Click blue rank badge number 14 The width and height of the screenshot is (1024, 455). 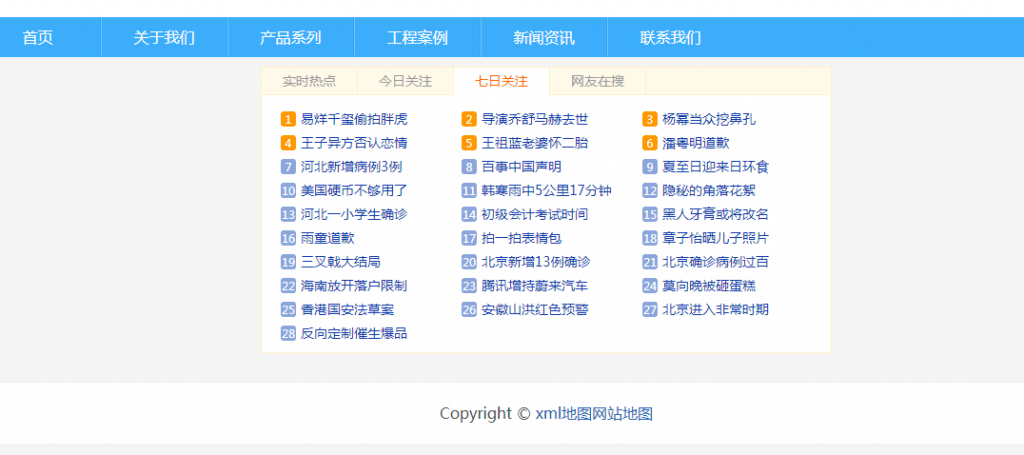(x=469, y=214)
